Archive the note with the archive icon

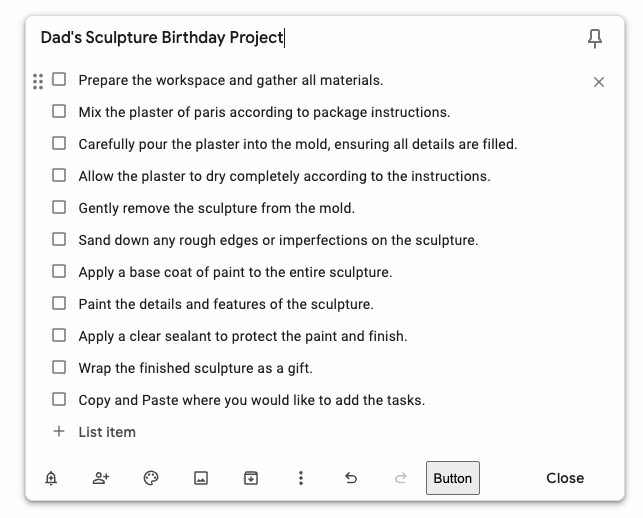click(x=251, y=478)
